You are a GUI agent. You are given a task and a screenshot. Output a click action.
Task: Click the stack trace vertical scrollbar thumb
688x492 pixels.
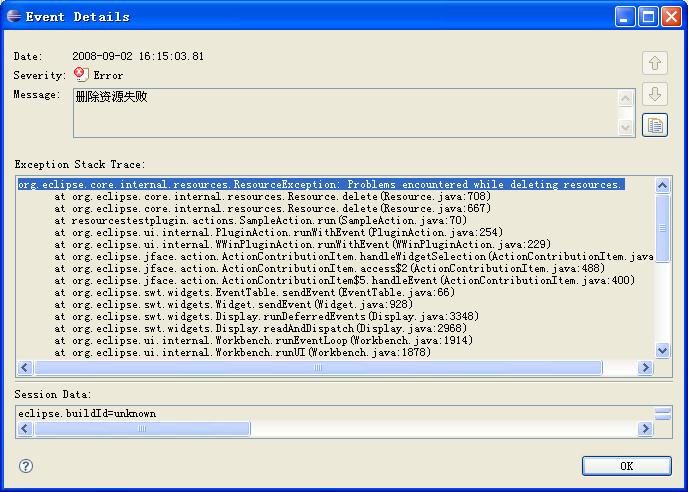click(663, 228)
